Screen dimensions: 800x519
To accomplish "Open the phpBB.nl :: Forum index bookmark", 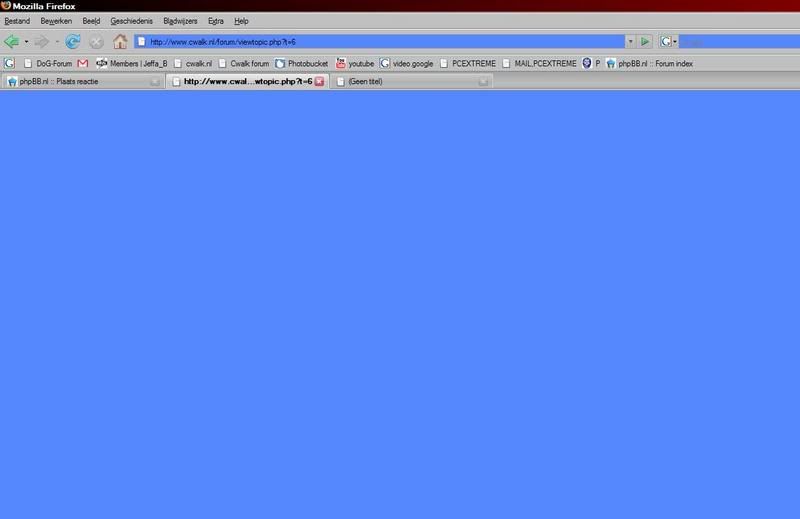I will coord(649,63).
